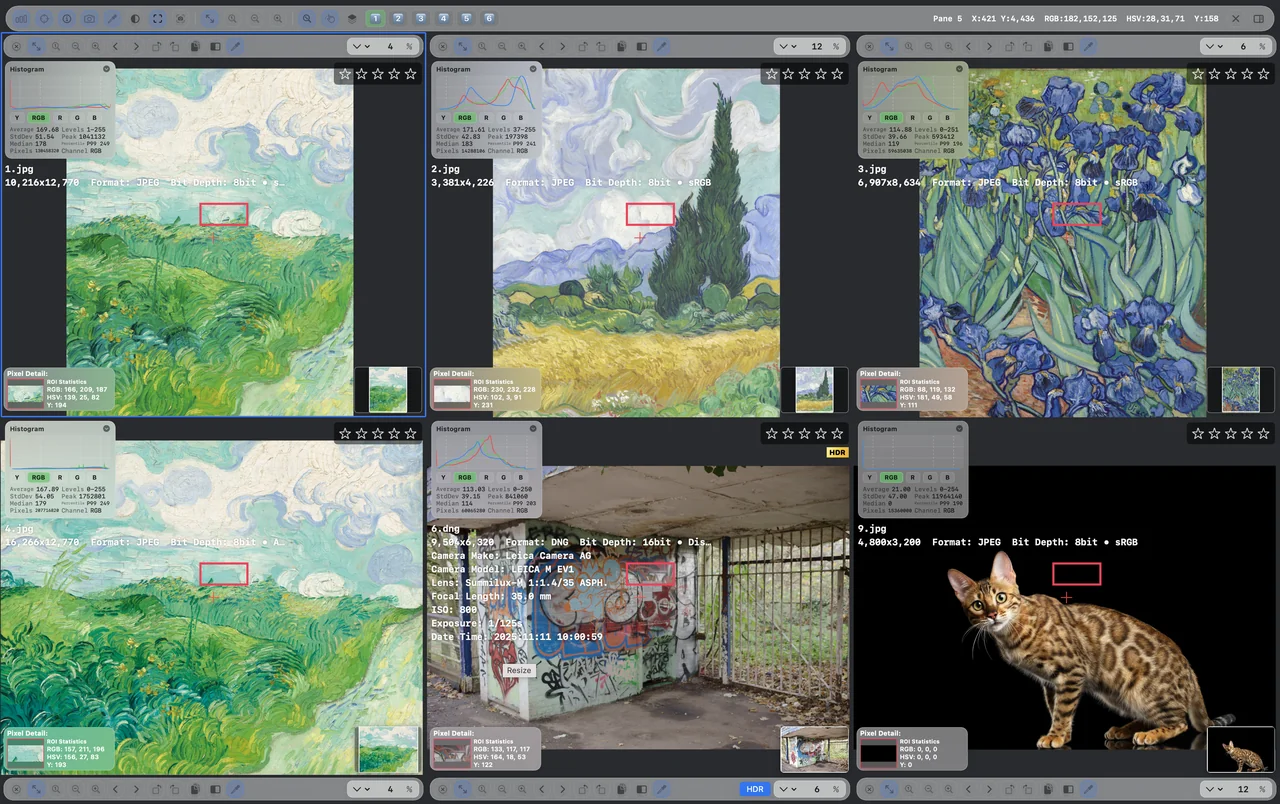Click the first rotate icon in the 1.jpg pane
1280x804 pixels.
pyautogui.click(x=156, y=46)
